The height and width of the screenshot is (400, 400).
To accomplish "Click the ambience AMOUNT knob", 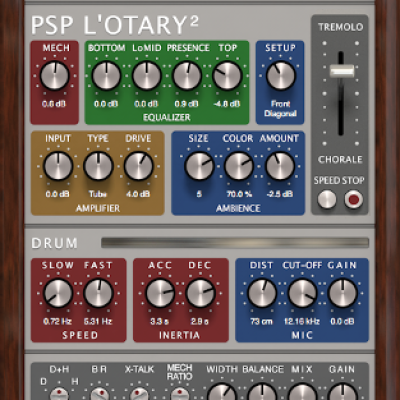I will (x=280, y=166).
